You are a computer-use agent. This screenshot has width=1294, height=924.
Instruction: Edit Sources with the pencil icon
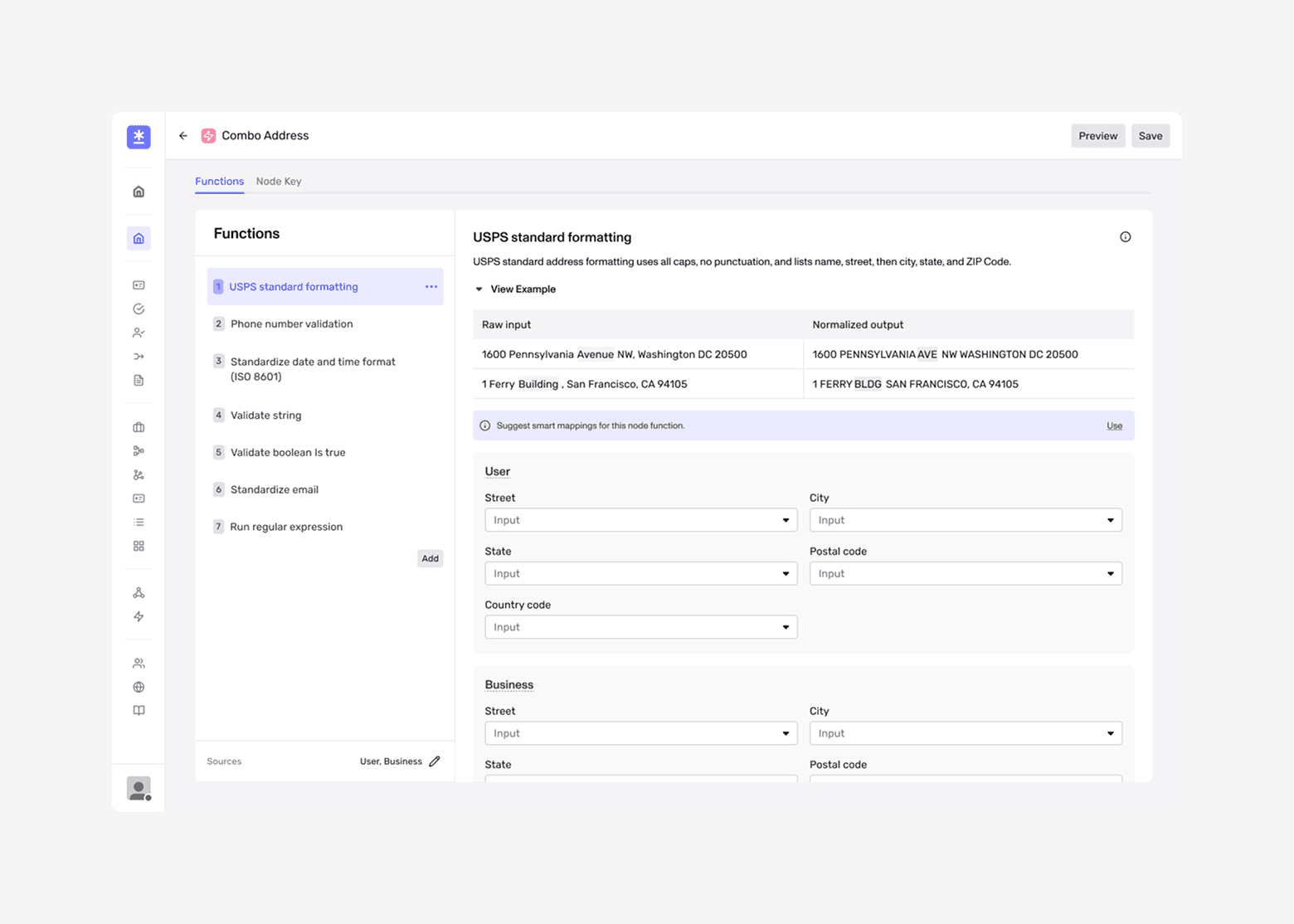(435, 761)
